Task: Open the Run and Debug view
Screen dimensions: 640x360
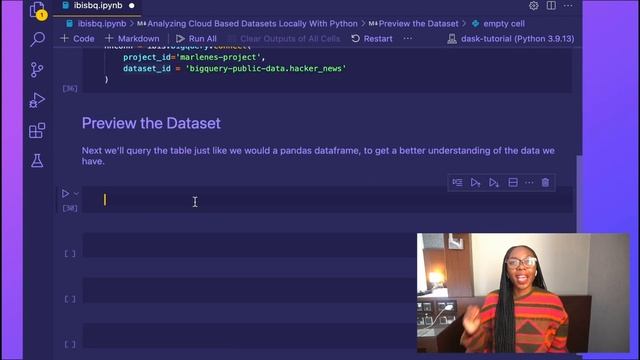Action: pos(37,100)
